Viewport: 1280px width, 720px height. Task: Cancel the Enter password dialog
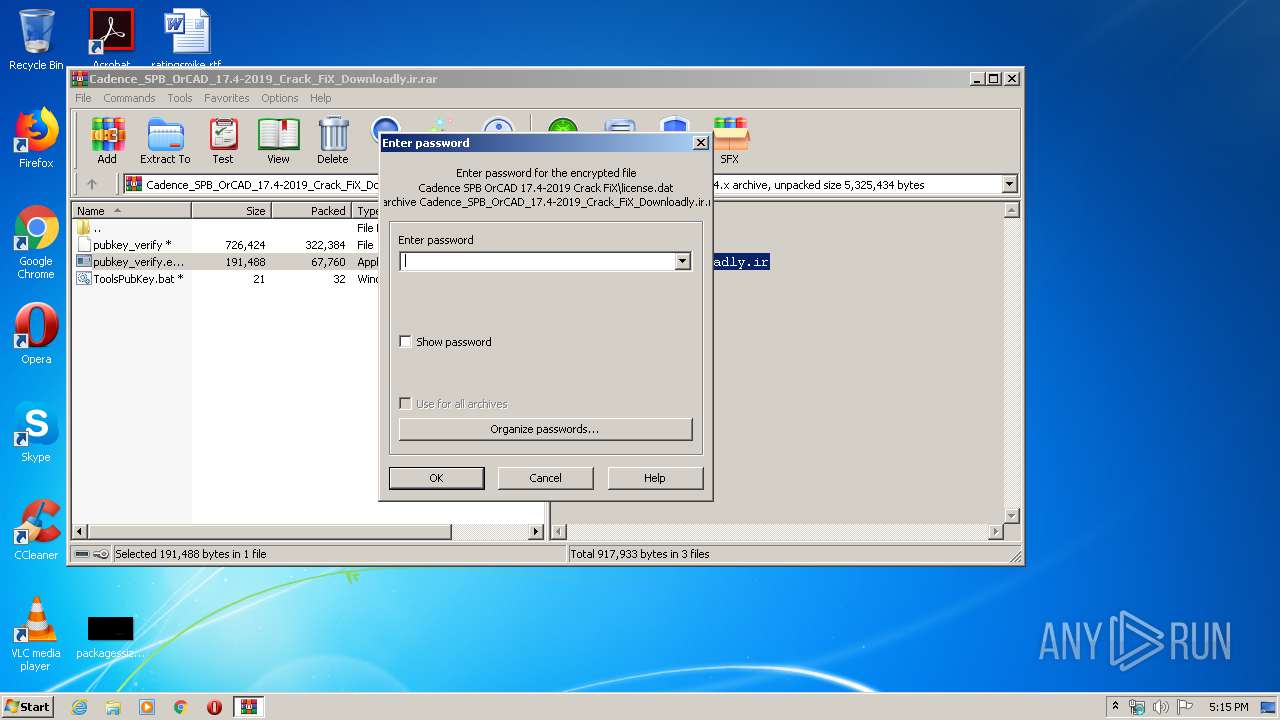tap(545, 478)
